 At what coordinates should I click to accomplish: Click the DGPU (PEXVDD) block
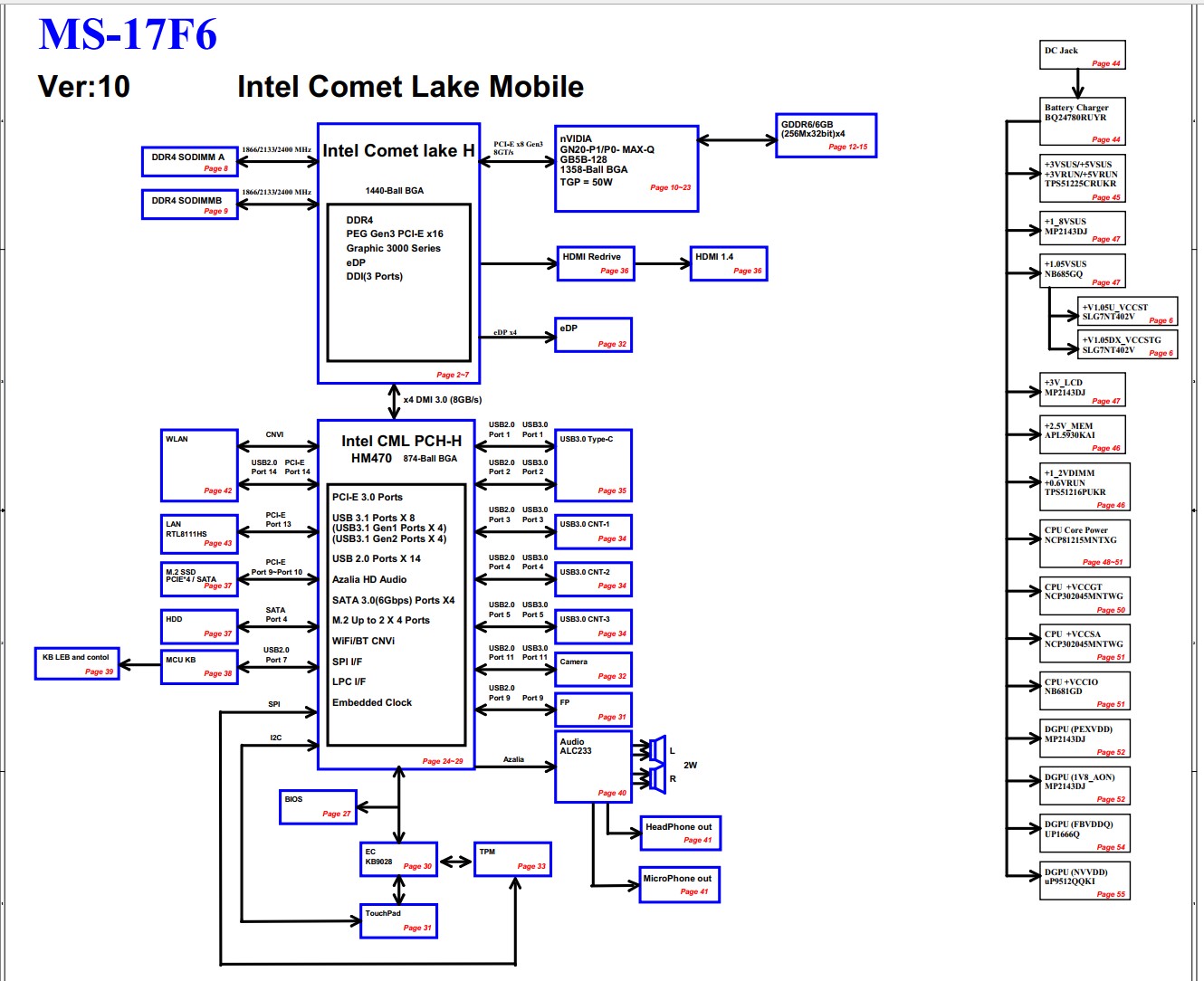point(1085,740)
